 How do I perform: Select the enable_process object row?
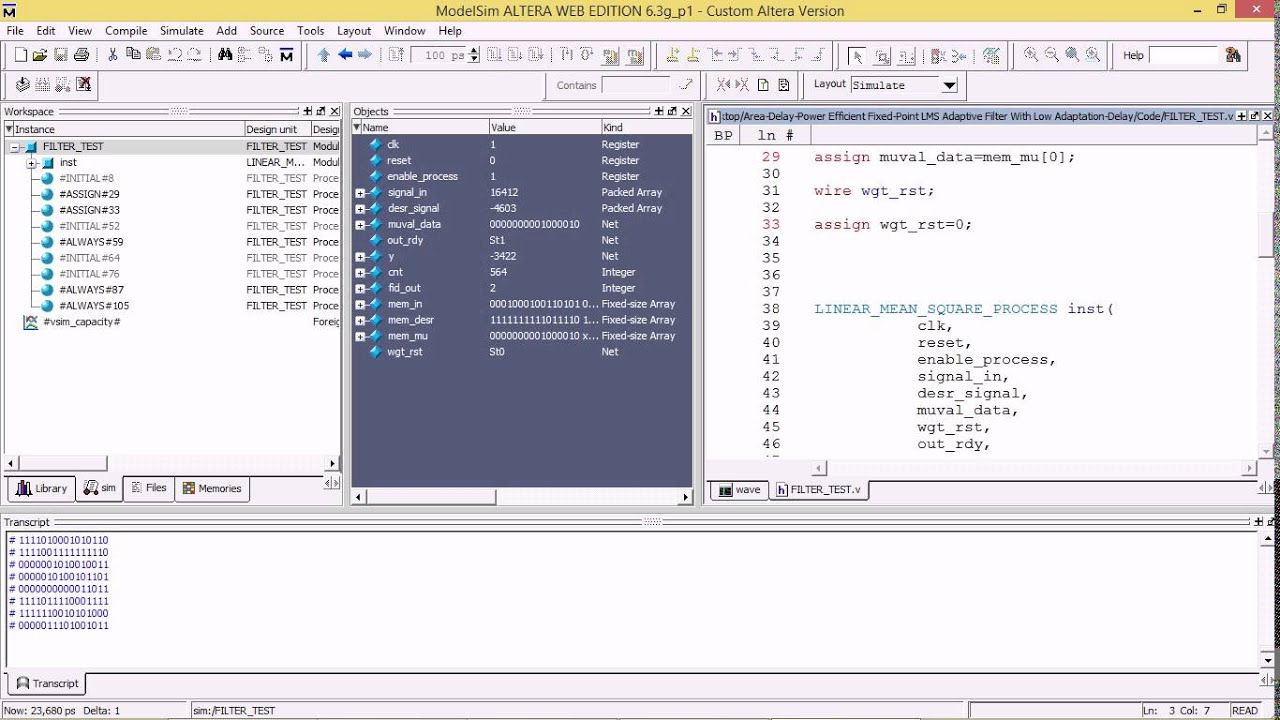point(521,176)
